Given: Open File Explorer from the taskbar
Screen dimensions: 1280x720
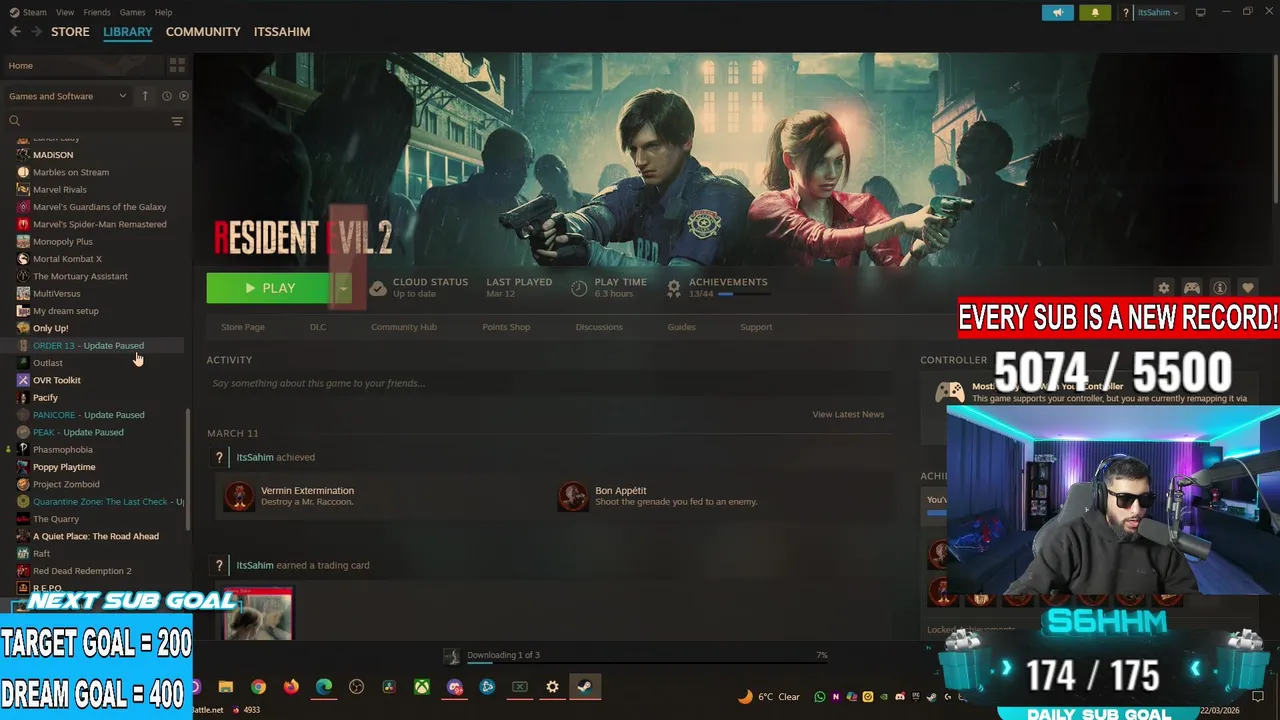Looking at the screenshot, I should 226,687.
